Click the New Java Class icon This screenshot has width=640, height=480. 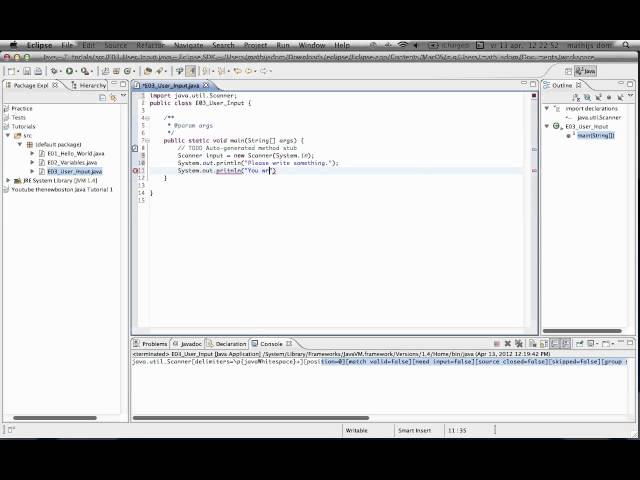tap(127, 71)
